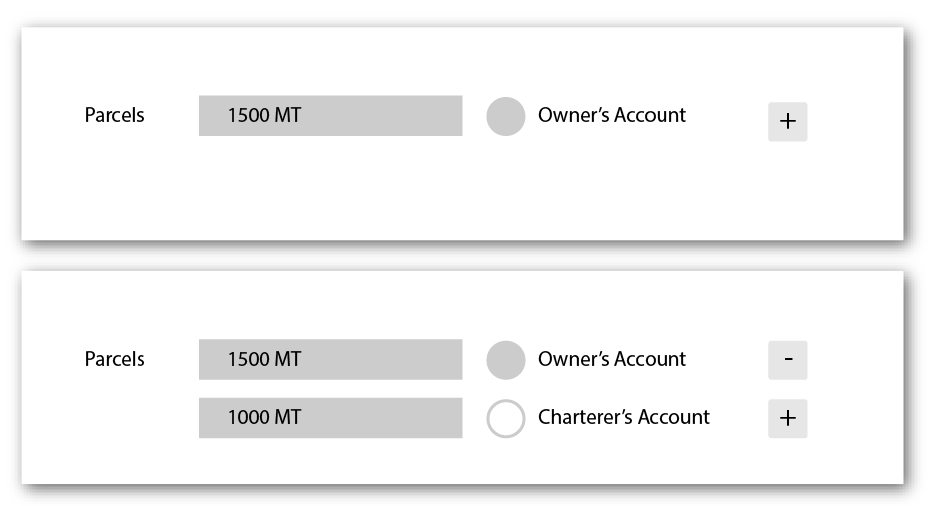Viewport: 928px width, 506px height.
Task: Click the plus button beside Charterer's Account
Action: coord(787,418)
